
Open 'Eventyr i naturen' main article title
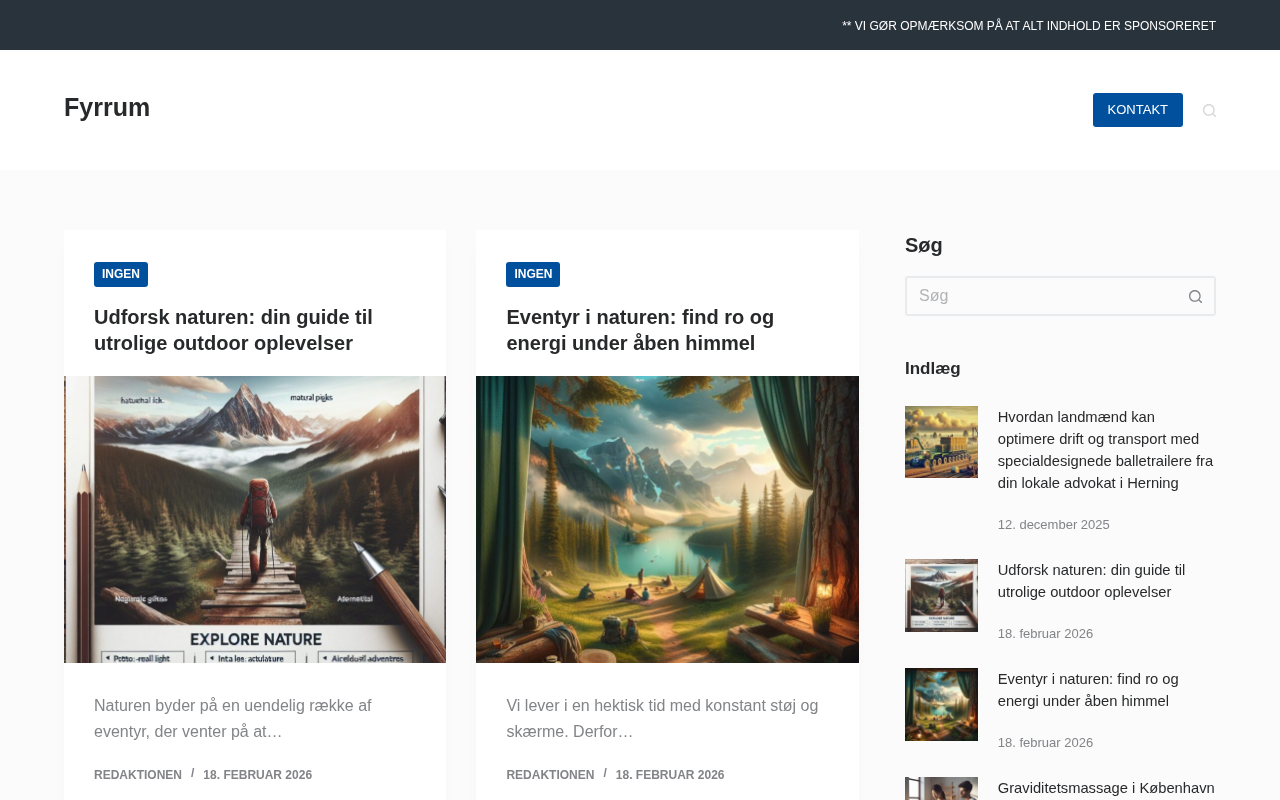click(640, 330)
